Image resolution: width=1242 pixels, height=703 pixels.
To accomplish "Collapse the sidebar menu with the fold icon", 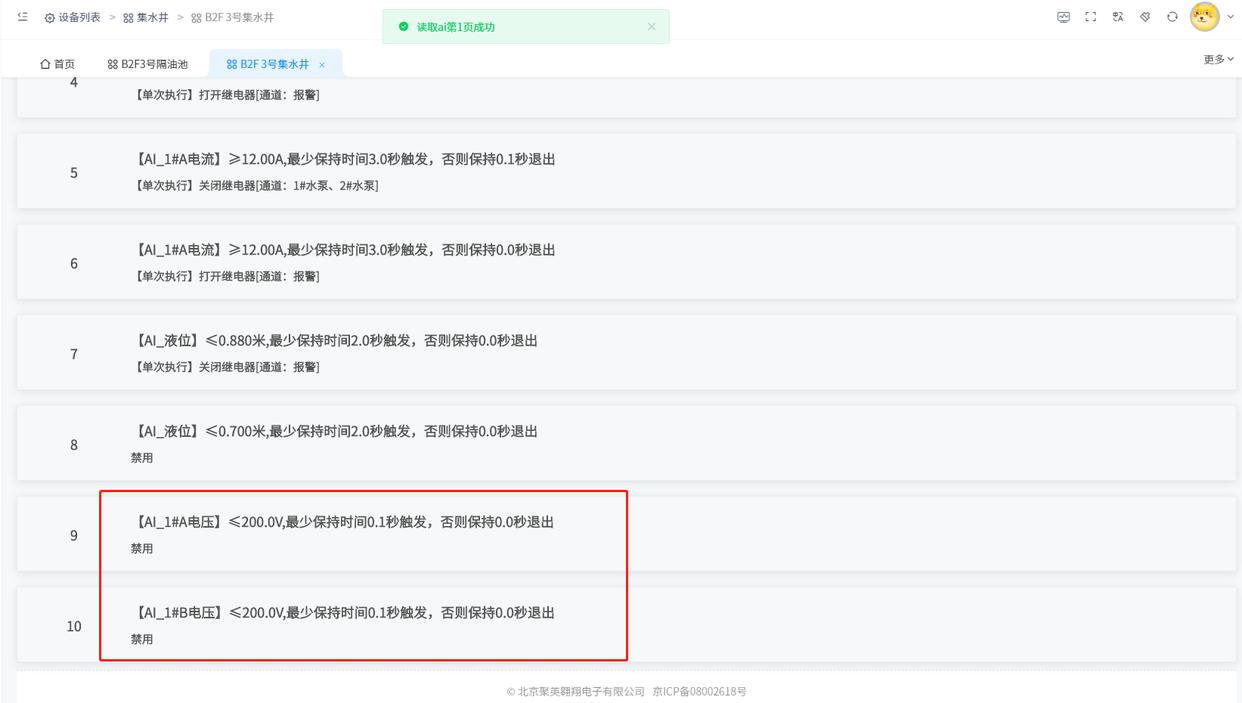I will [23, 17].
